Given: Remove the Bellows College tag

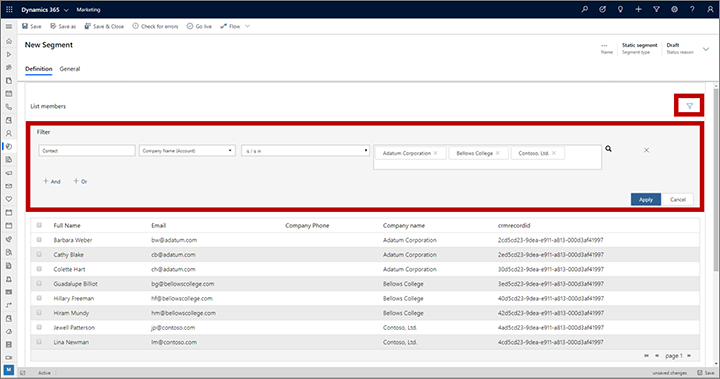Looking at the screenshot, I should 497,153.
